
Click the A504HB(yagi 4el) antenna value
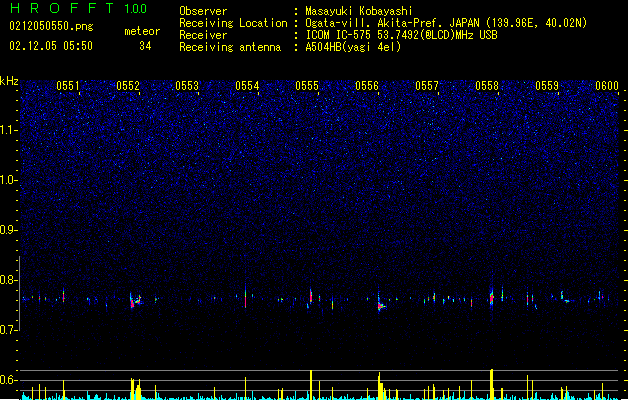point(353,47)
